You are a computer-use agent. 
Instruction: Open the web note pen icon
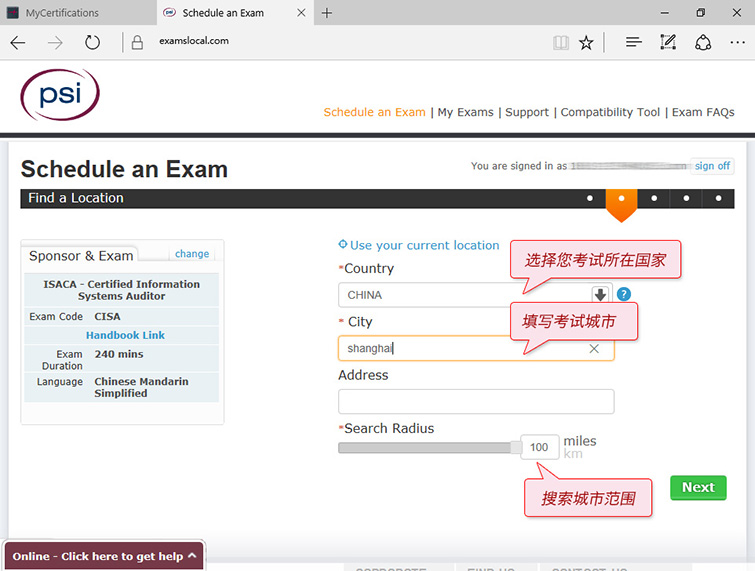point(668,42)
